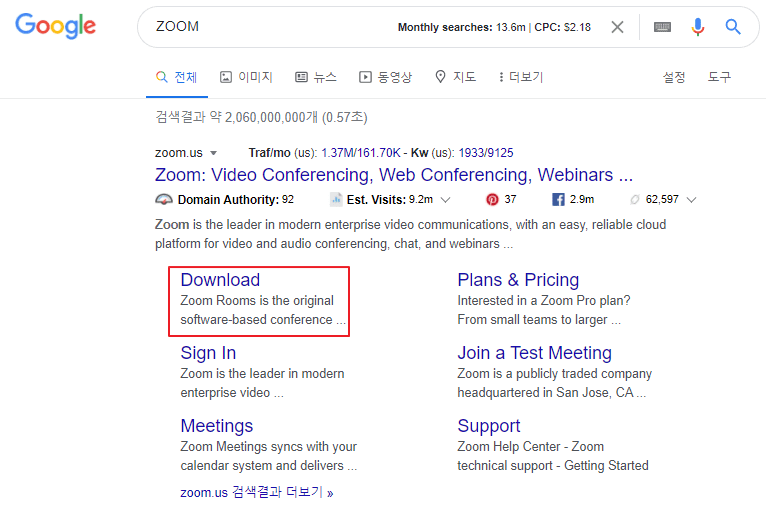The image size is (766, 508).
Task: Expand the 더보기 menu
Action: click(521, 77)
